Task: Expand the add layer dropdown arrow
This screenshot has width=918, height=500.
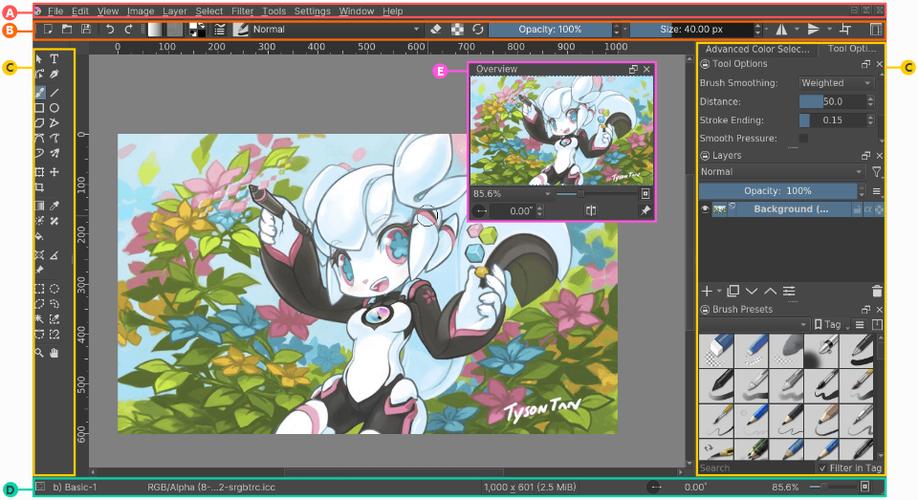Action: pyautogui.click(x=720, y=291)
